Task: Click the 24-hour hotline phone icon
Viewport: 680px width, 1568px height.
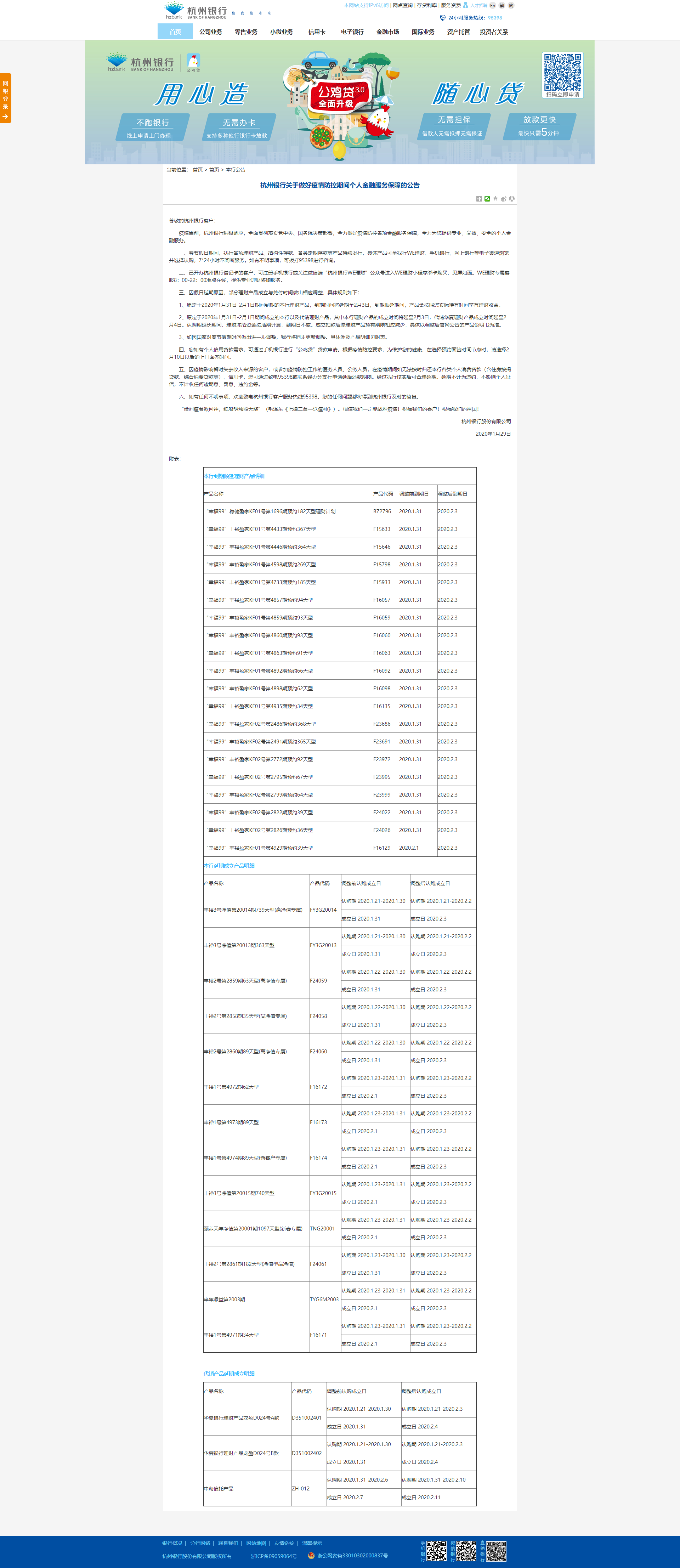Action: [x=443, y=18]
